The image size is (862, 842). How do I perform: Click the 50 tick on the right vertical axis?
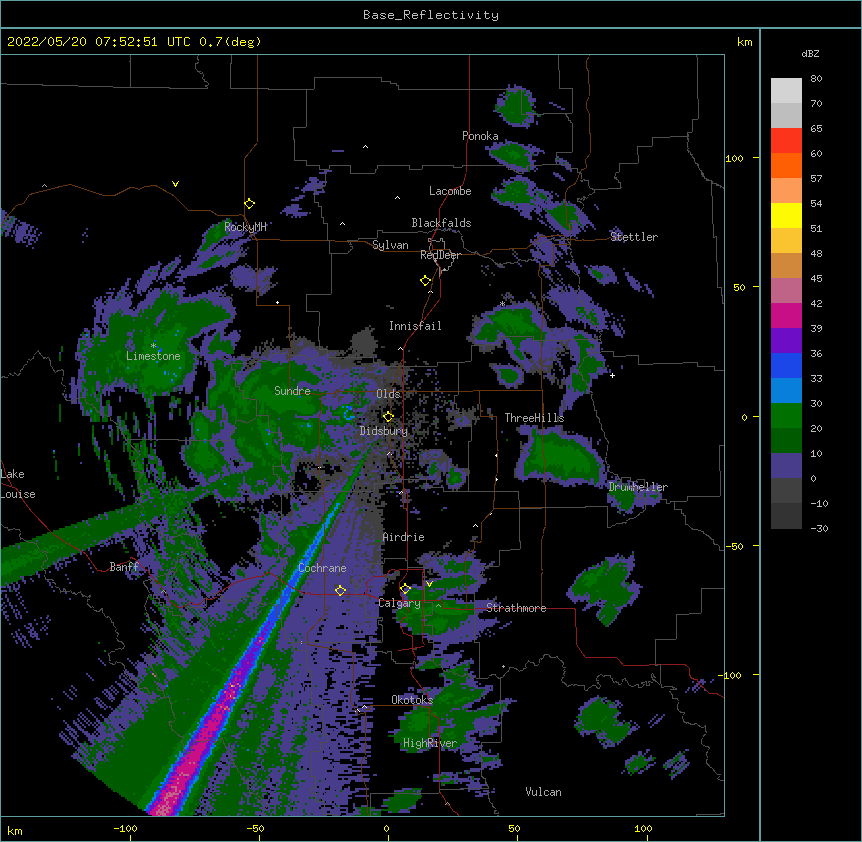point(739,287)
